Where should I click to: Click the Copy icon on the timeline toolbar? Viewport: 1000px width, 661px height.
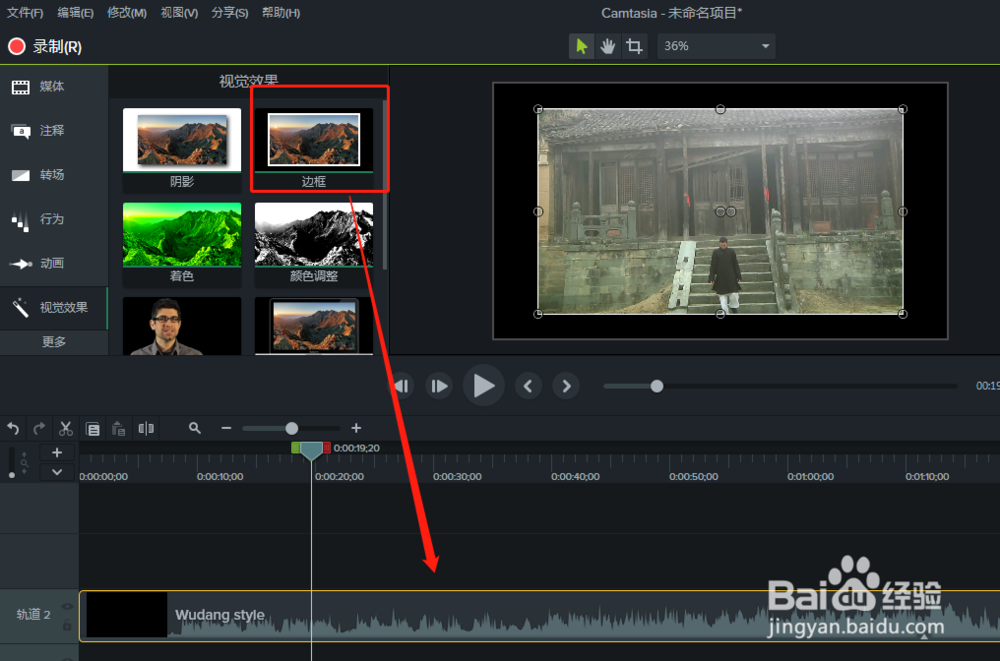point(93,428)
